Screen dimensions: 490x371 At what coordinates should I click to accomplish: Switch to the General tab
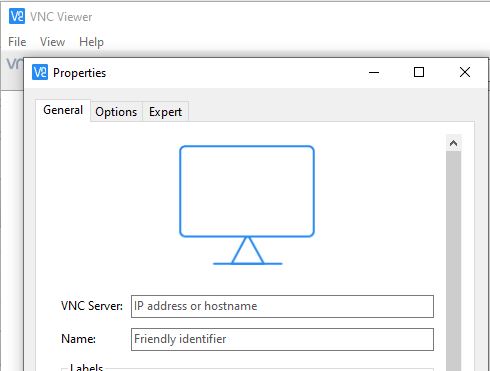coord(63,110)
